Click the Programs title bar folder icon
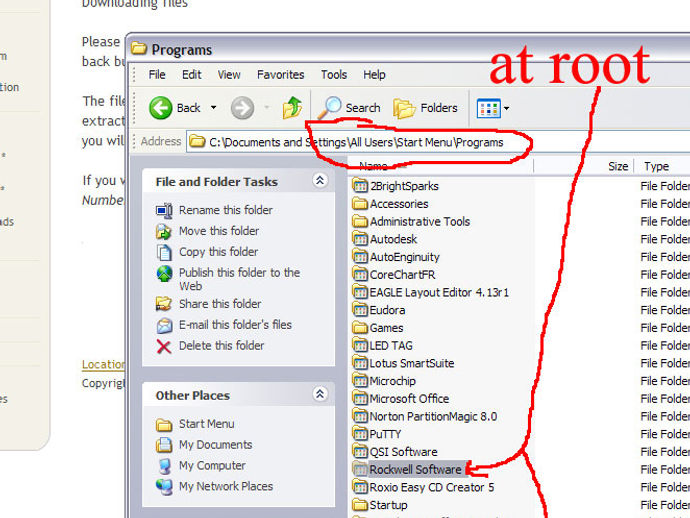This screenshot has width=690, height=518. [x=139, y=48]
